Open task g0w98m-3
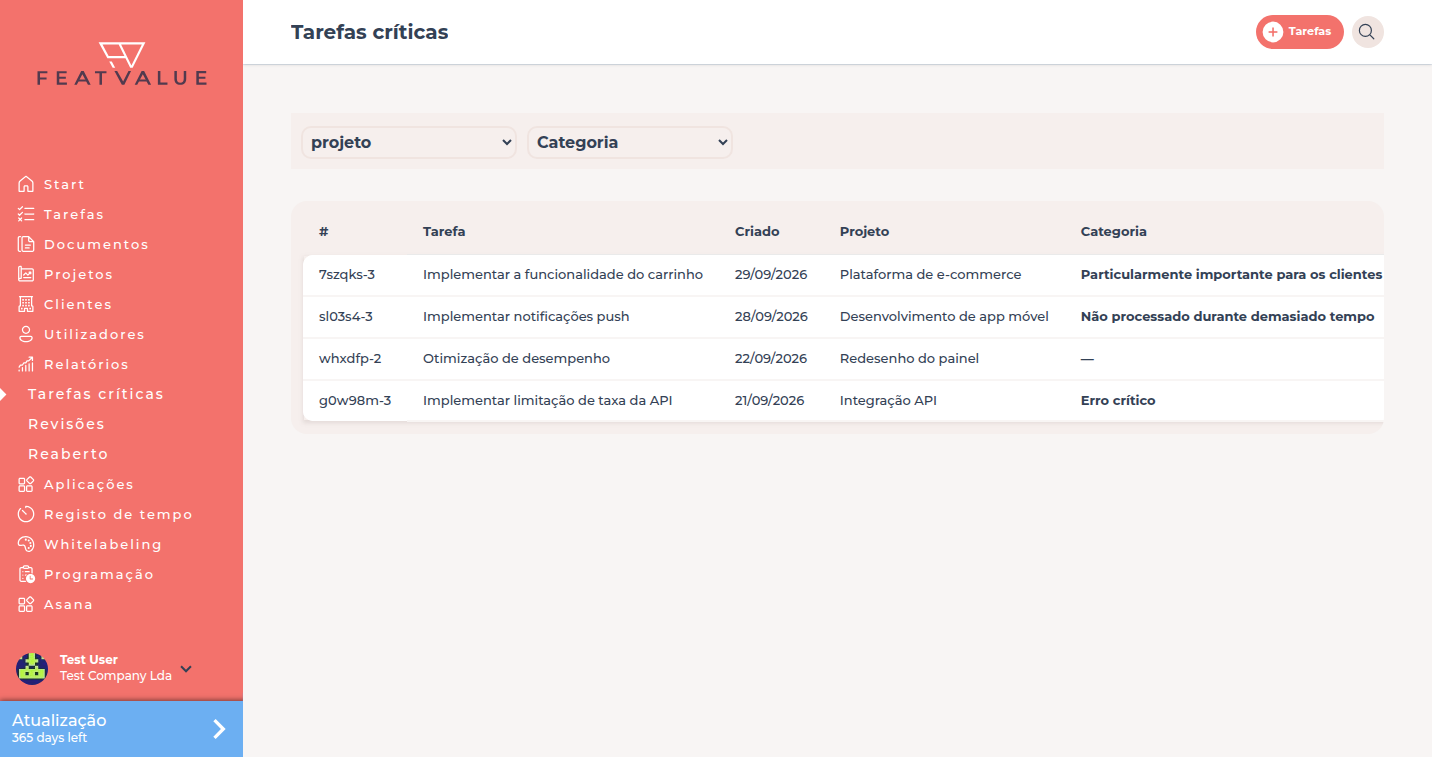Screen dimensions: 1432x757 (355, 400)
